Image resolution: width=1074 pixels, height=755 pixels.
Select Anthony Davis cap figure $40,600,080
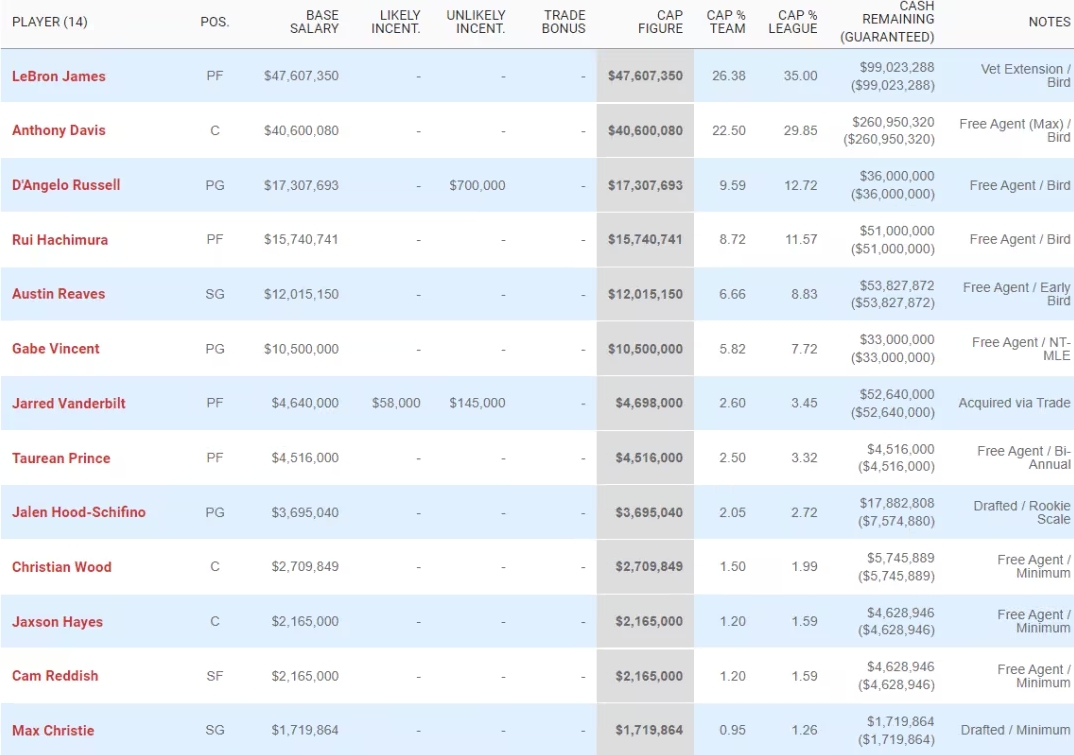click(645, 130)
